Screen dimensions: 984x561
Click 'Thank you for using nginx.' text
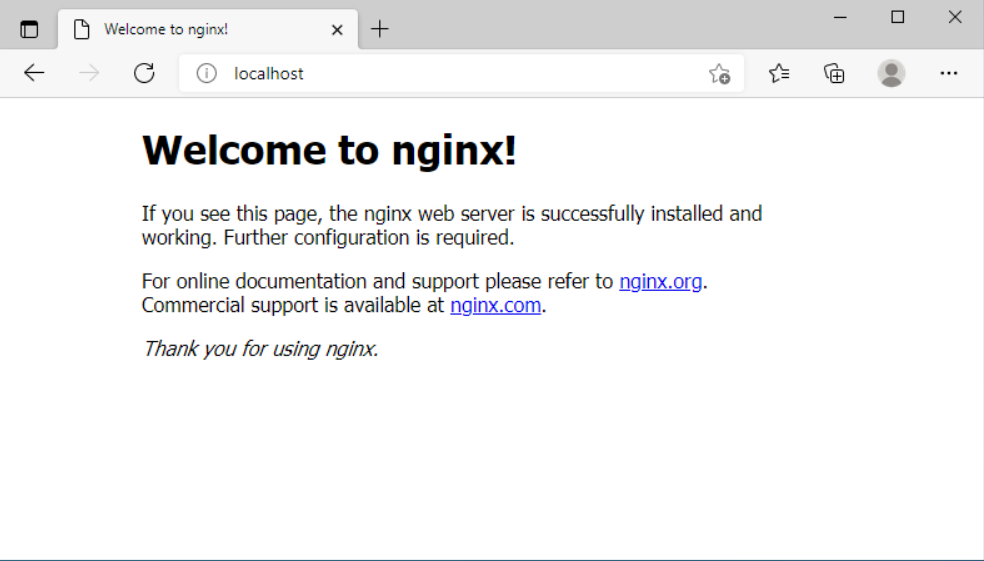[260, 349]
